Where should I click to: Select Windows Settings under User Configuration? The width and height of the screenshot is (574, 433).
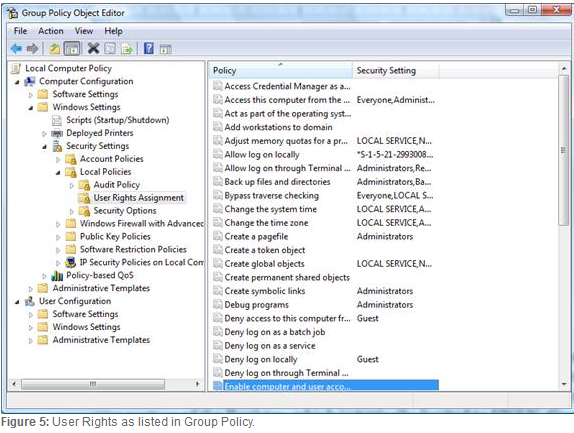[86, 327]
